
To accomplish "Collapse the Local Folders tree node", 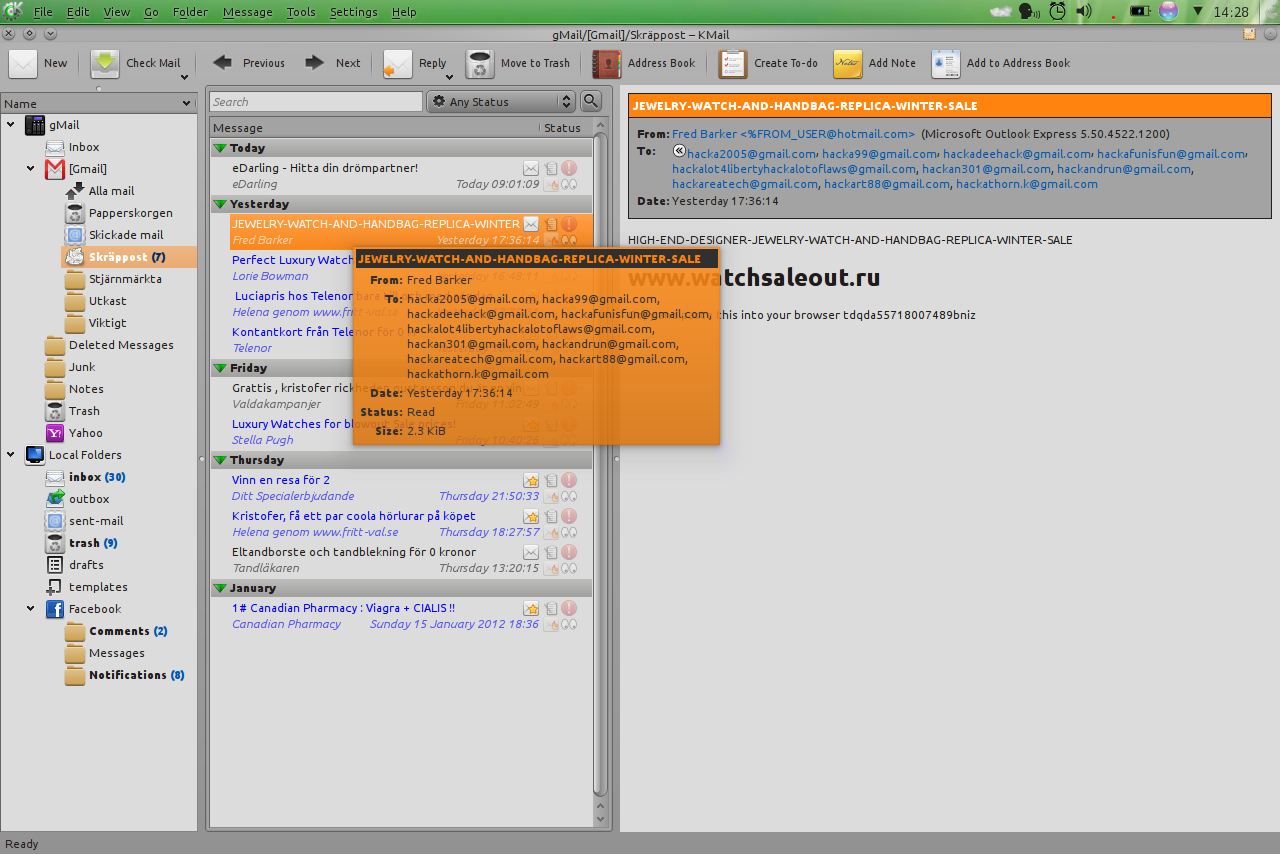I will (11, 455).
